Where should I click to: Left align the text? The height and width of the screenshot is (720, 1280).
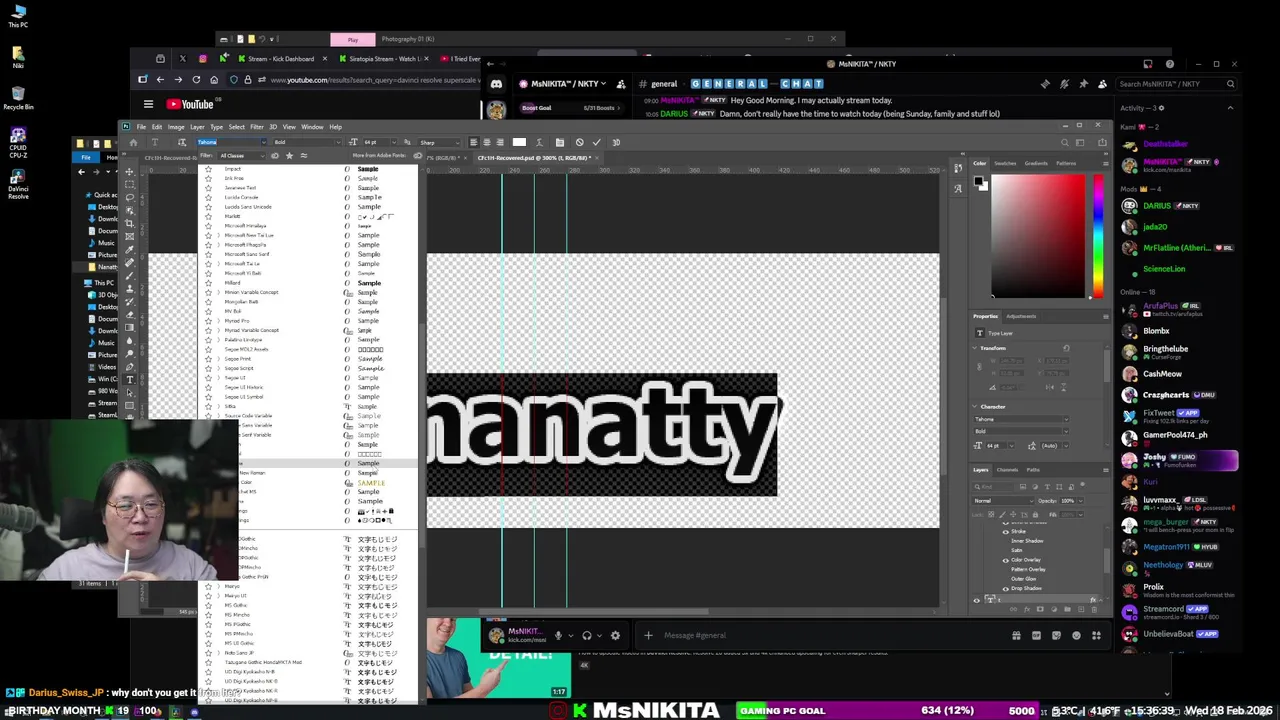474,142
